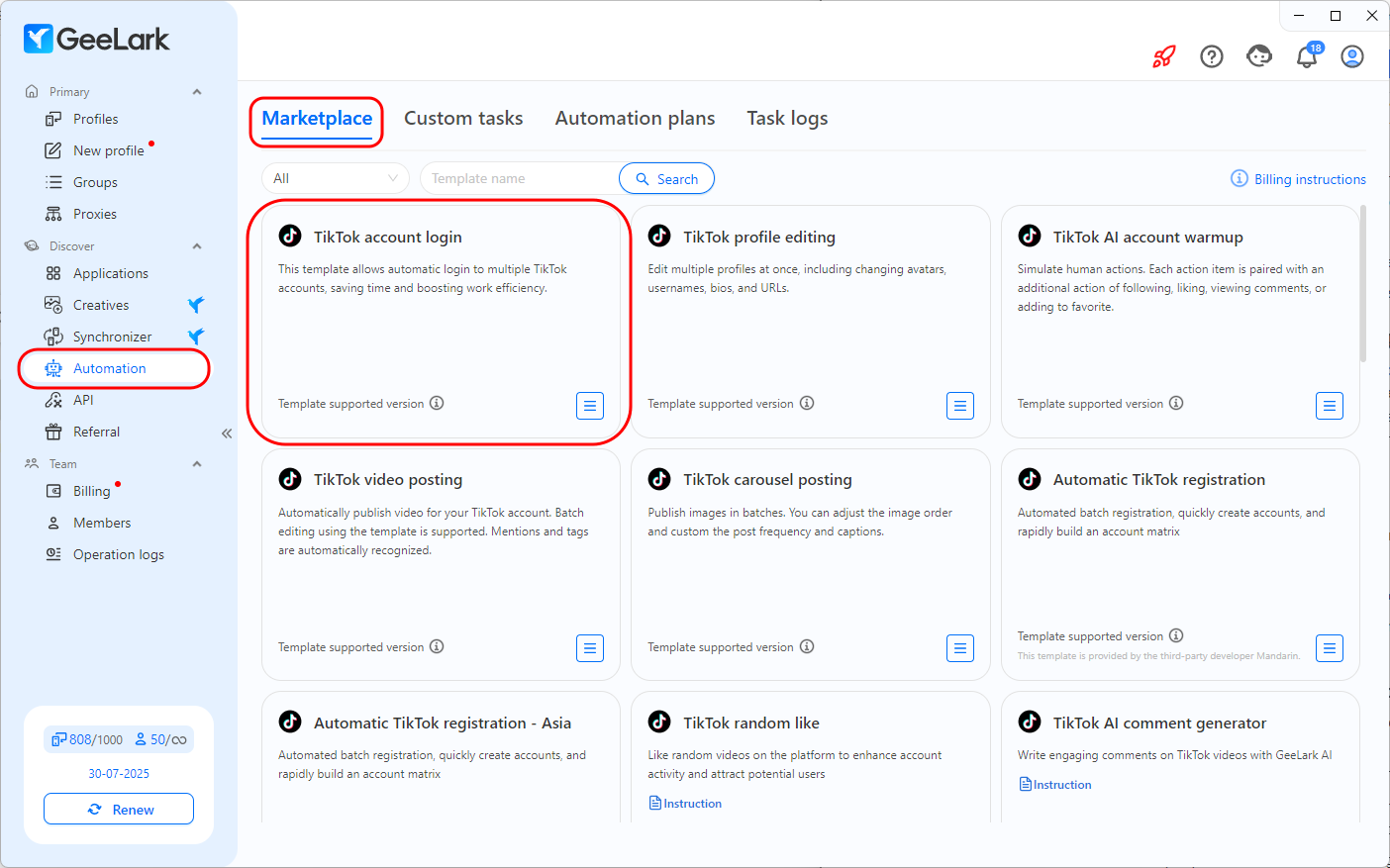The width and height of the screenshot is (1390, 868).
Task: Click the Synchronizer sidebar icon
Action: pyautogui.click(x=53, y=337)
